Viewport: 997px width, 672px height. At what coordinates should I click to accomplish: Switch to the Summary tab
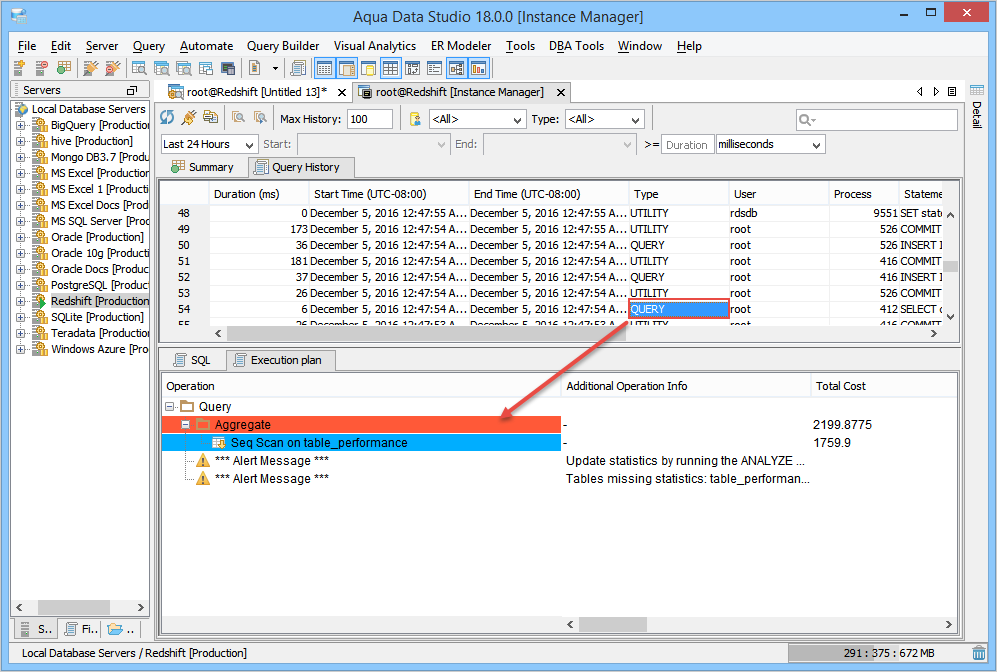[202, 167]
